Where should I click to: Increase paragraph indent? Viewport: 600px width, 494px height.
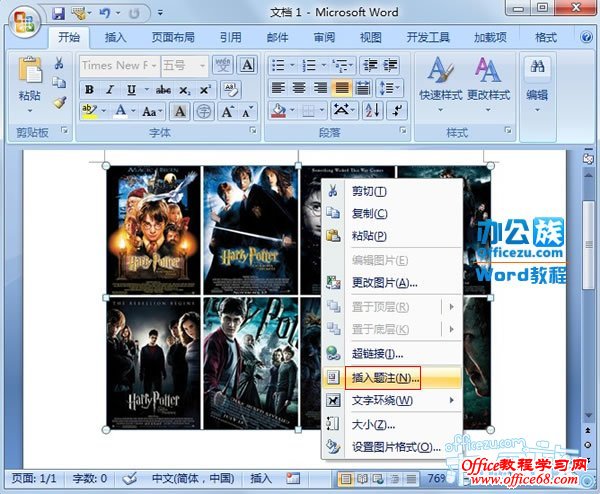click(390, 65)
